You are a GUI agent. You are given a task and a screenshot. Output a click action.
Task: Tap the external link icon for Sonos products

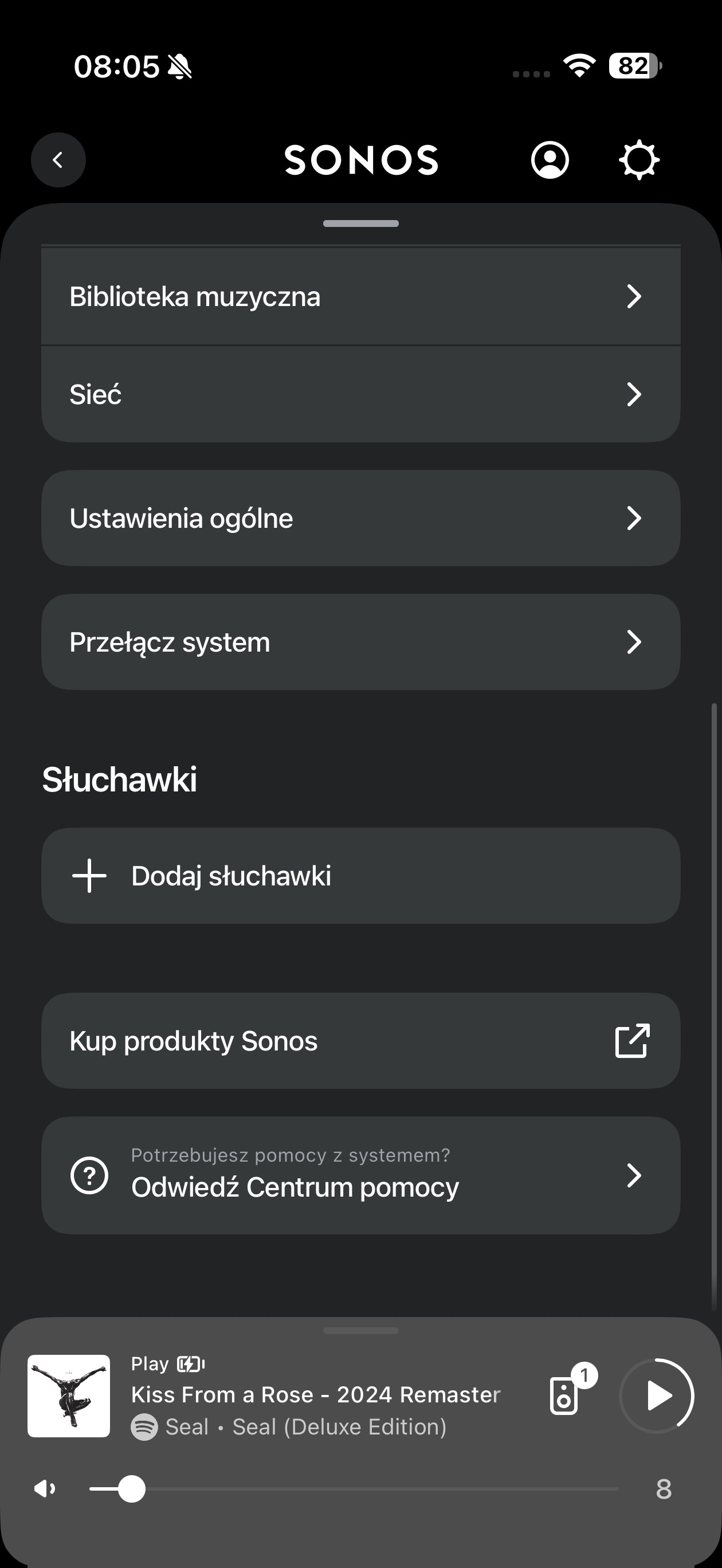click(x=633, y=1041)
